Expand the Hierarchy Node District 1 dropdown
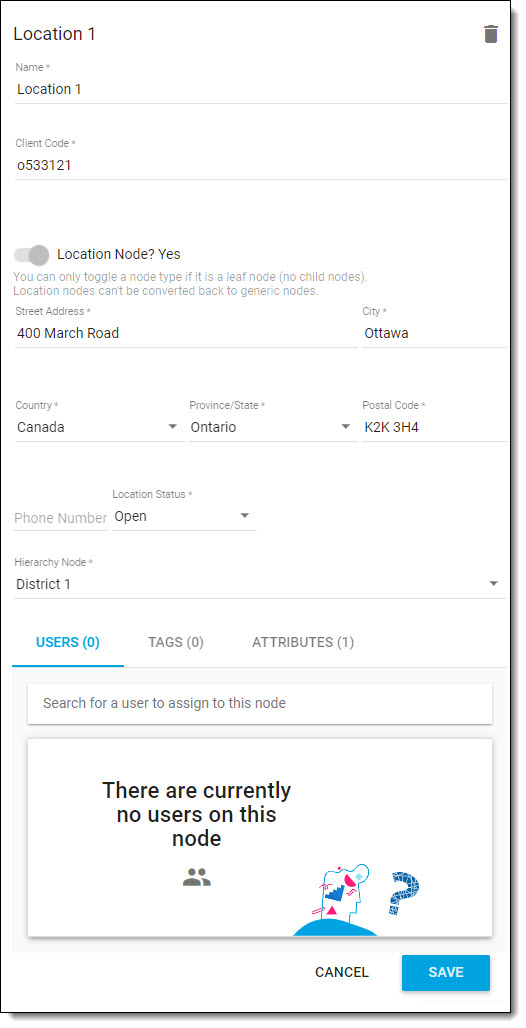The image size is (526, 1028). coord(260,583)
